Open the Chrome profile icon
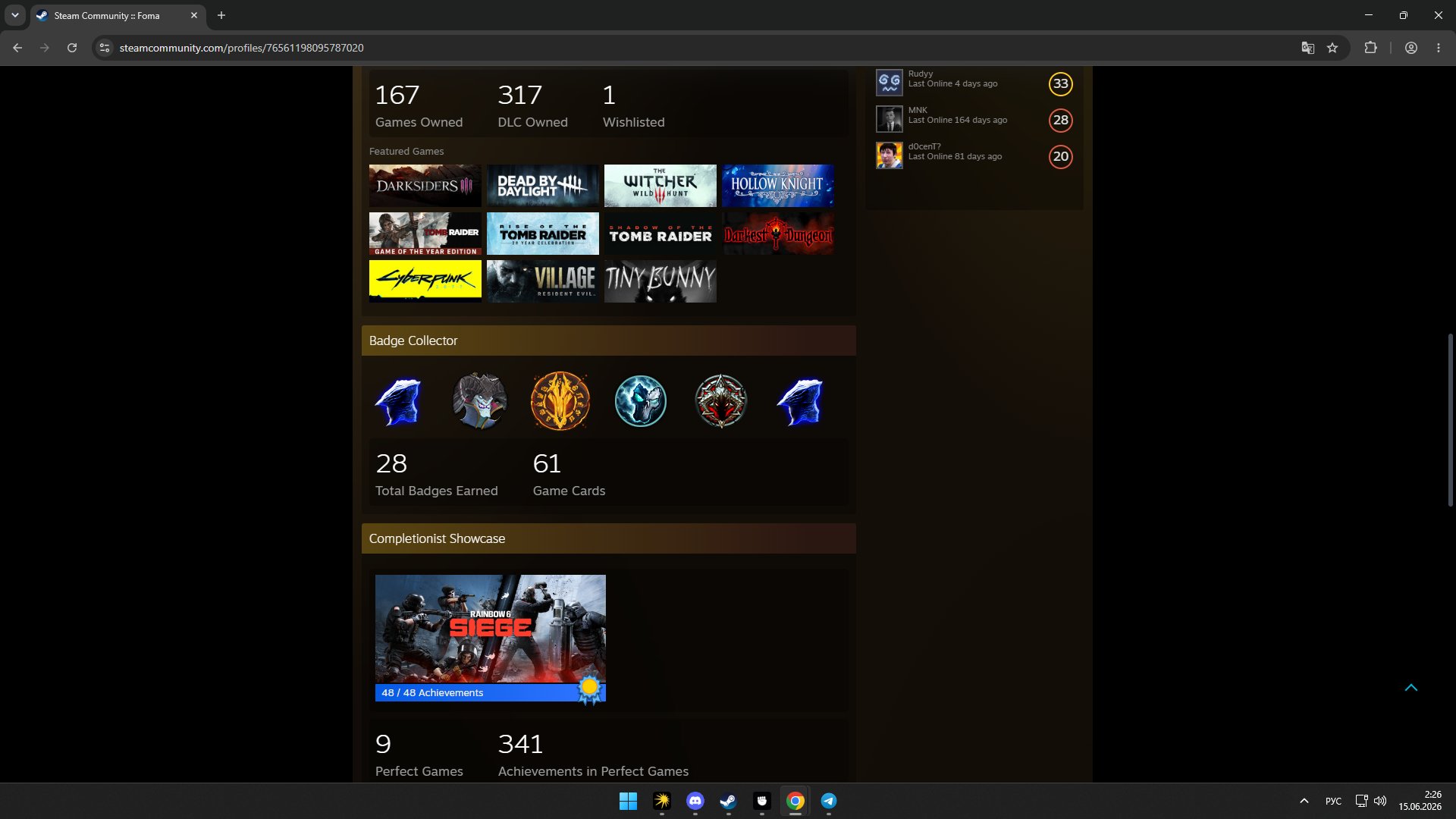This screenshot has height=819, width=1456. point(1411,48)
